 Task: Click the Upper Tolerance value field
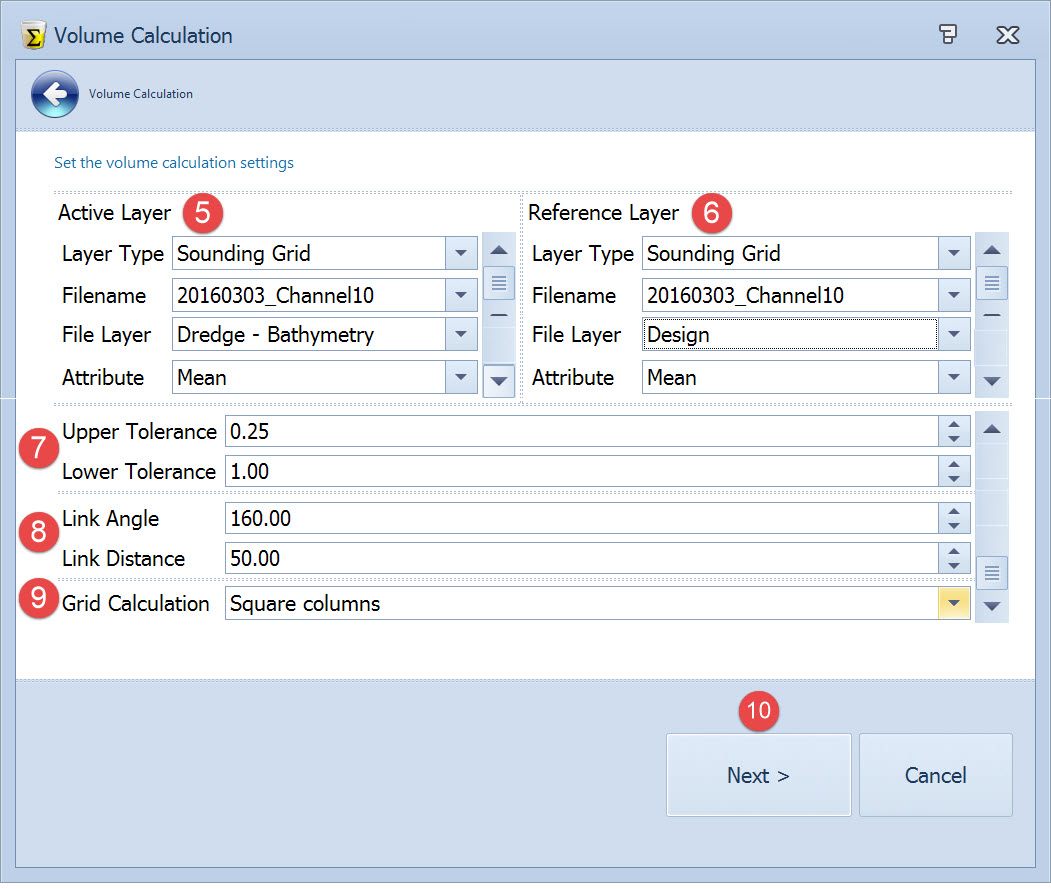click(x=580, y=432)
